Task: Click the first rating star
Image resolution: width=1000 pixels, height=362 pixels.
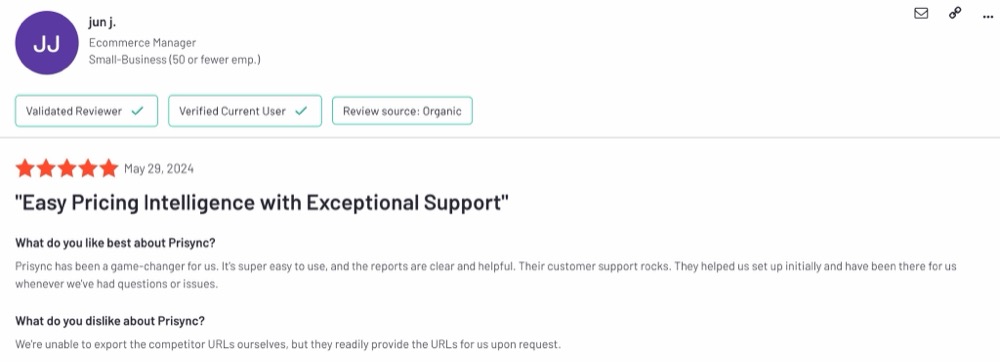Action: pos(25,168)
